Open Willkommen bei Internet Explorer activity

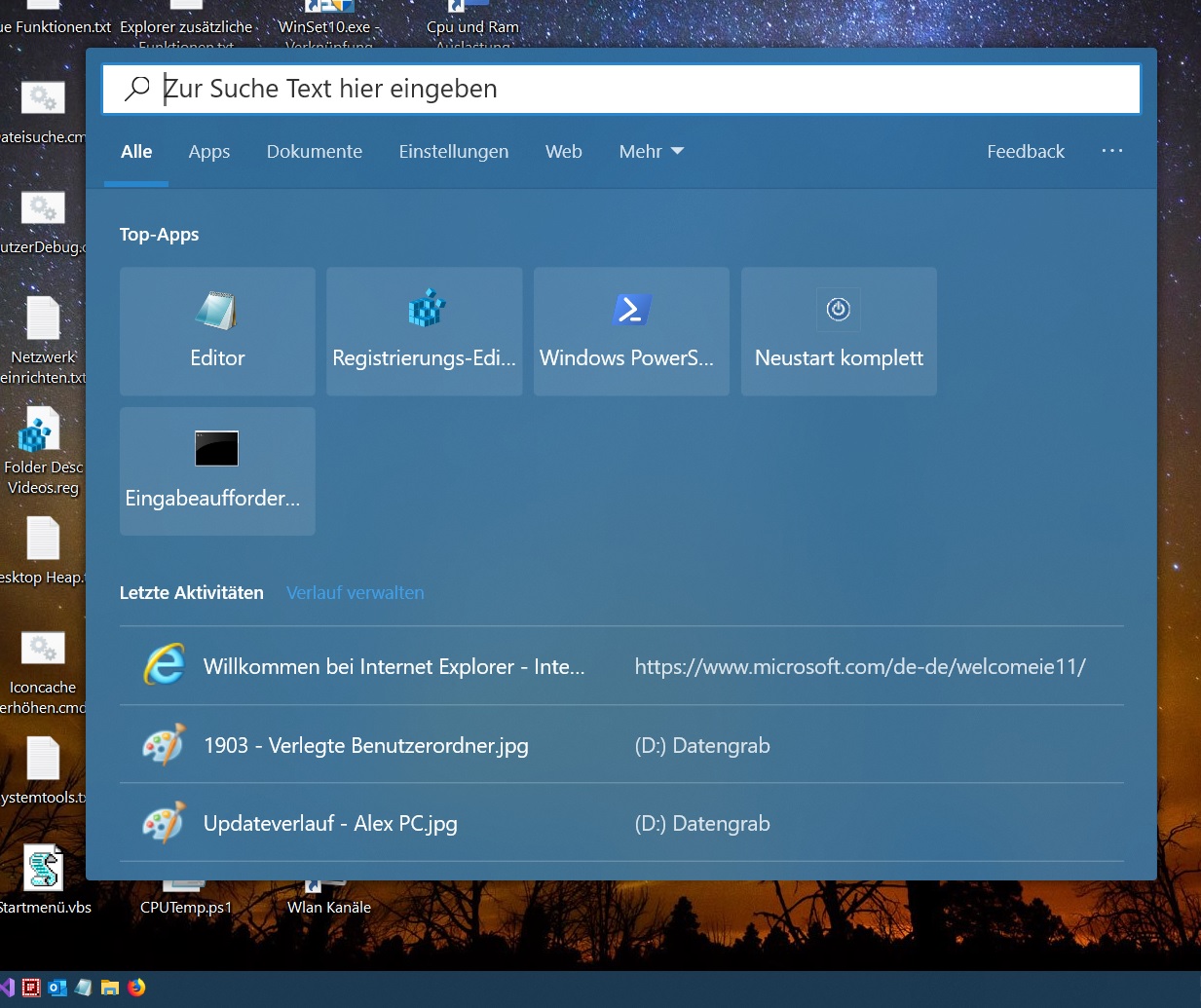[621, 665]
